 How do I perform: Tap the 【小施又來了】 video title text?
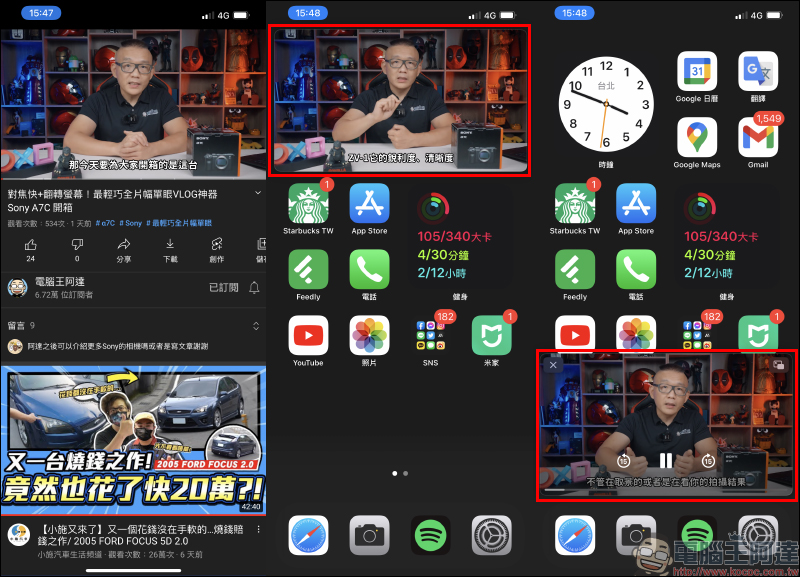[x=140, y=535]
